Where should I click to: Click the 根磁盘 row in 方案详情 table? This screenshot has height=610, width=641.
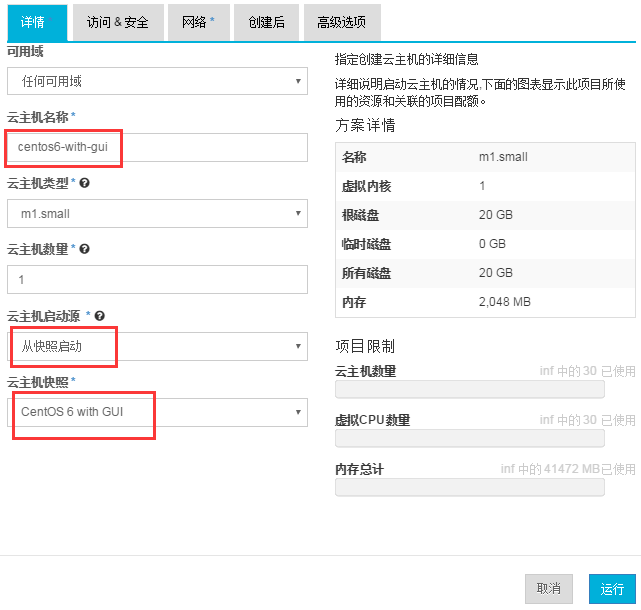pyautogui.click(x=485, y=215)
